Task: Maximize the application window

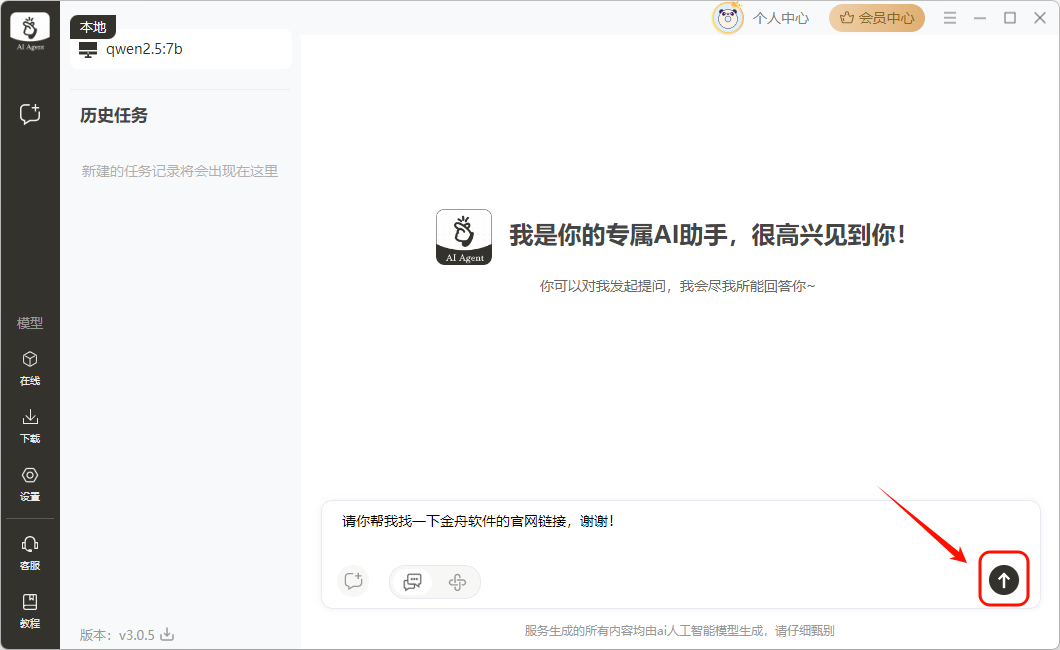Action: (x=1010, y=18)
